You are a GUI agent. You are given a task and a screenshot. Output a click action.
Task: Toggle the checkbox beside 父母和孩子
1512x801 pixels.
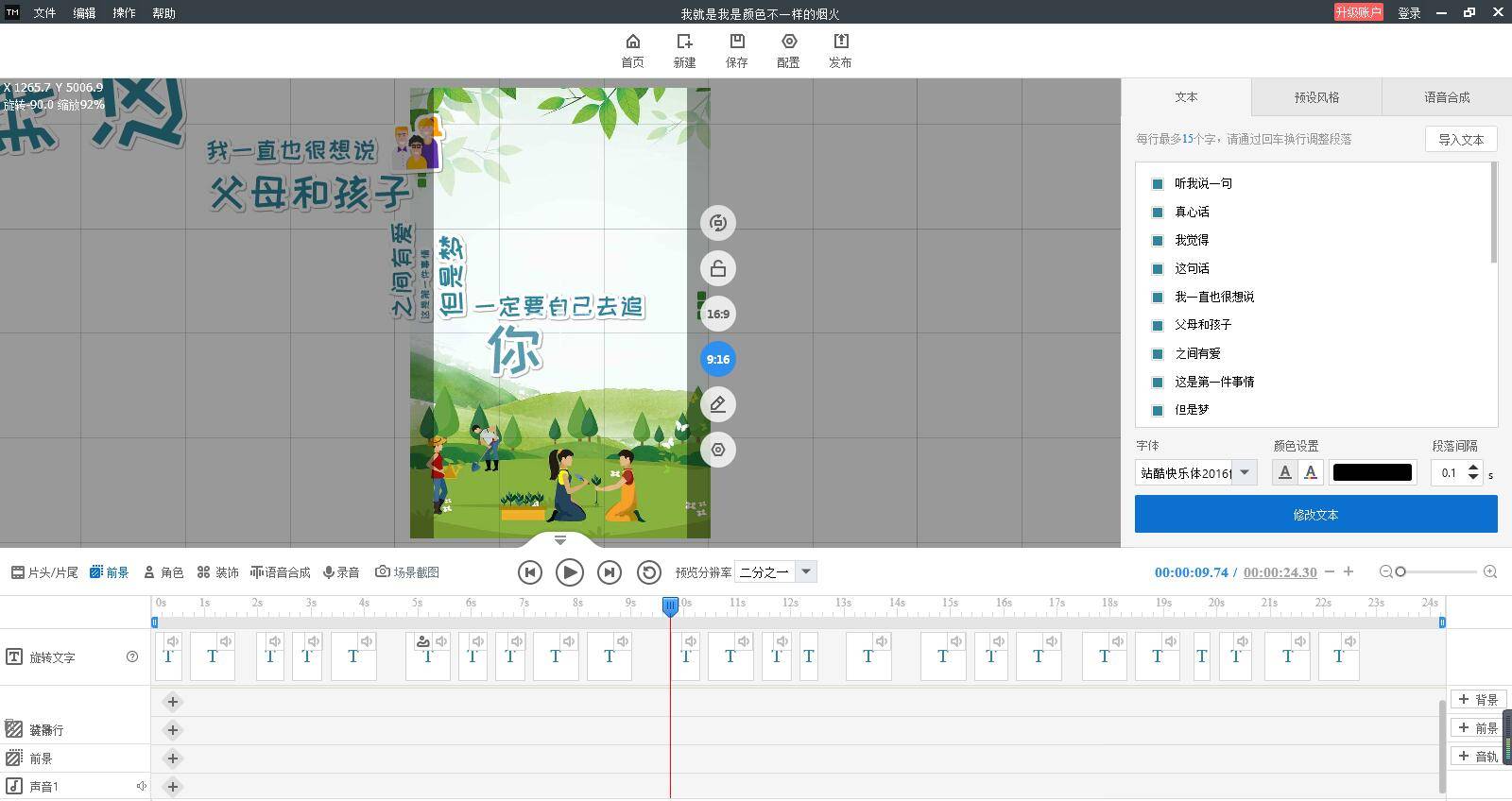1157,325
